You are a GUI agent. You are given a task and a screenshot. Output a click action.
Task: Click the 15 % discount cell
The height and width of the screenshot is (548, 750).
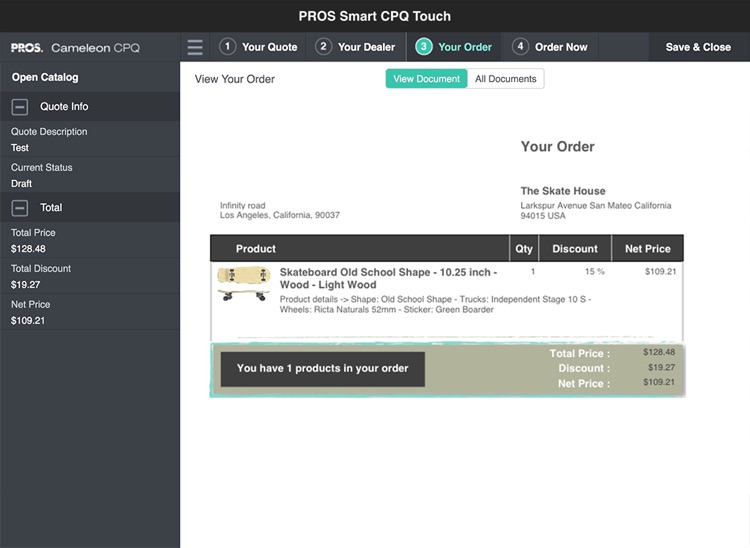(x=595, y=272)
